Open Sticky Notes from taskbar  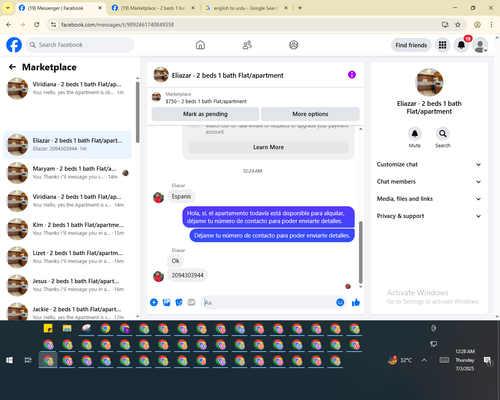[48, 328]
